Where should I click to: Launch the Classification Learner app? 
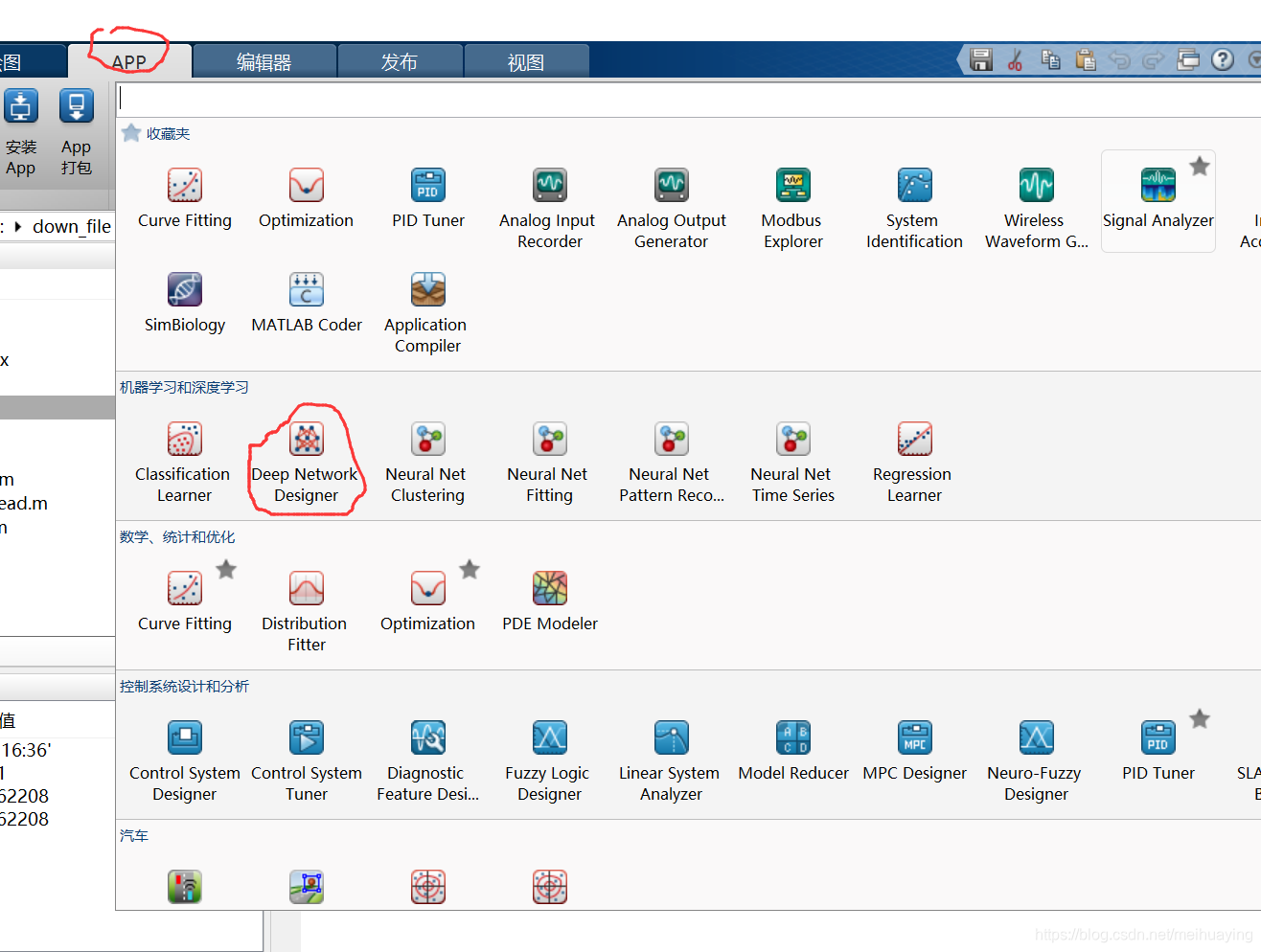(184, 463)
